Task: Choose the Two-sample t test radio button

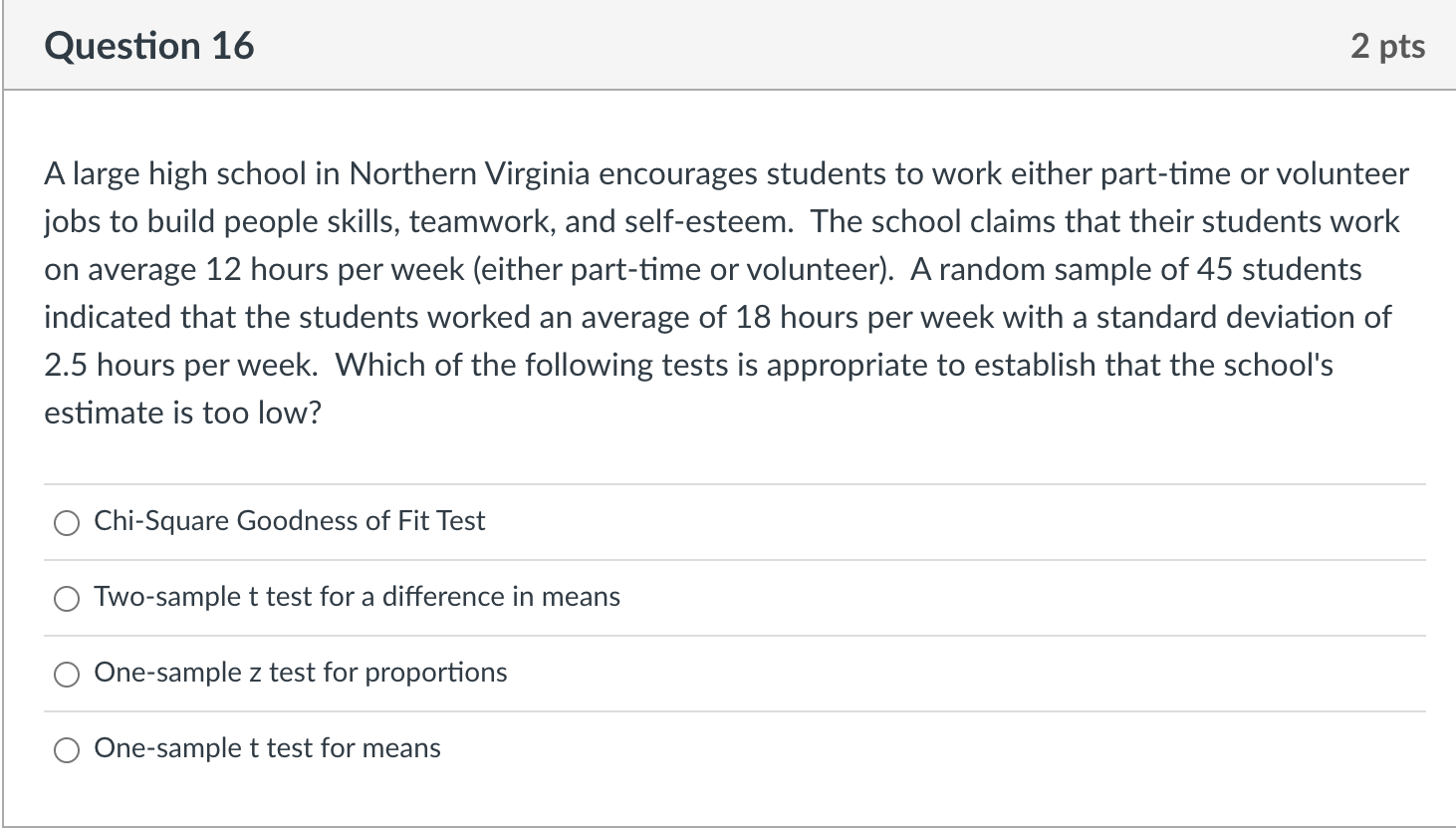Action: tap(67, 599)
